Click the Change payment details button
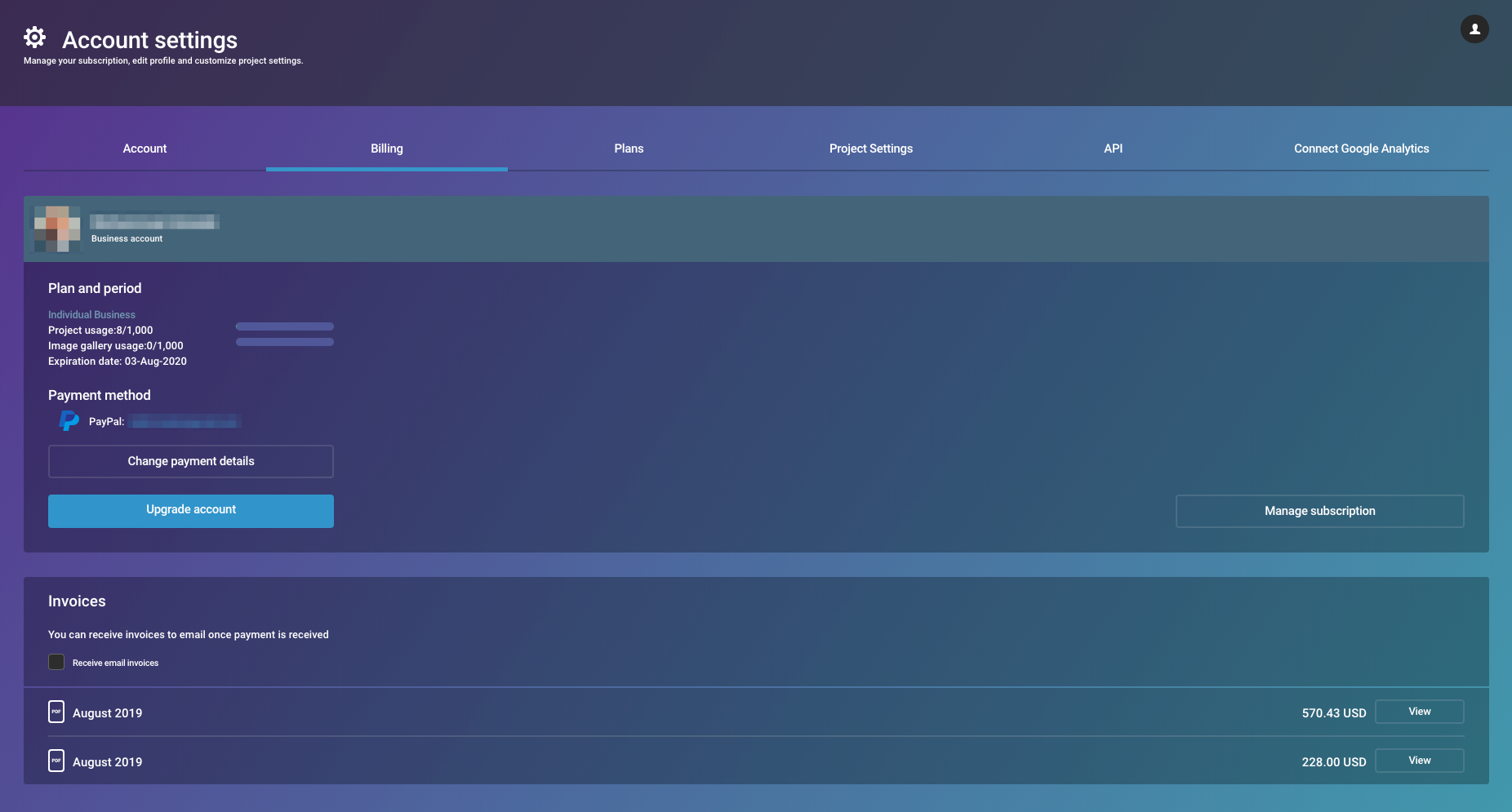The width and height of the screenshot is (1512, 812). [191, 461]
